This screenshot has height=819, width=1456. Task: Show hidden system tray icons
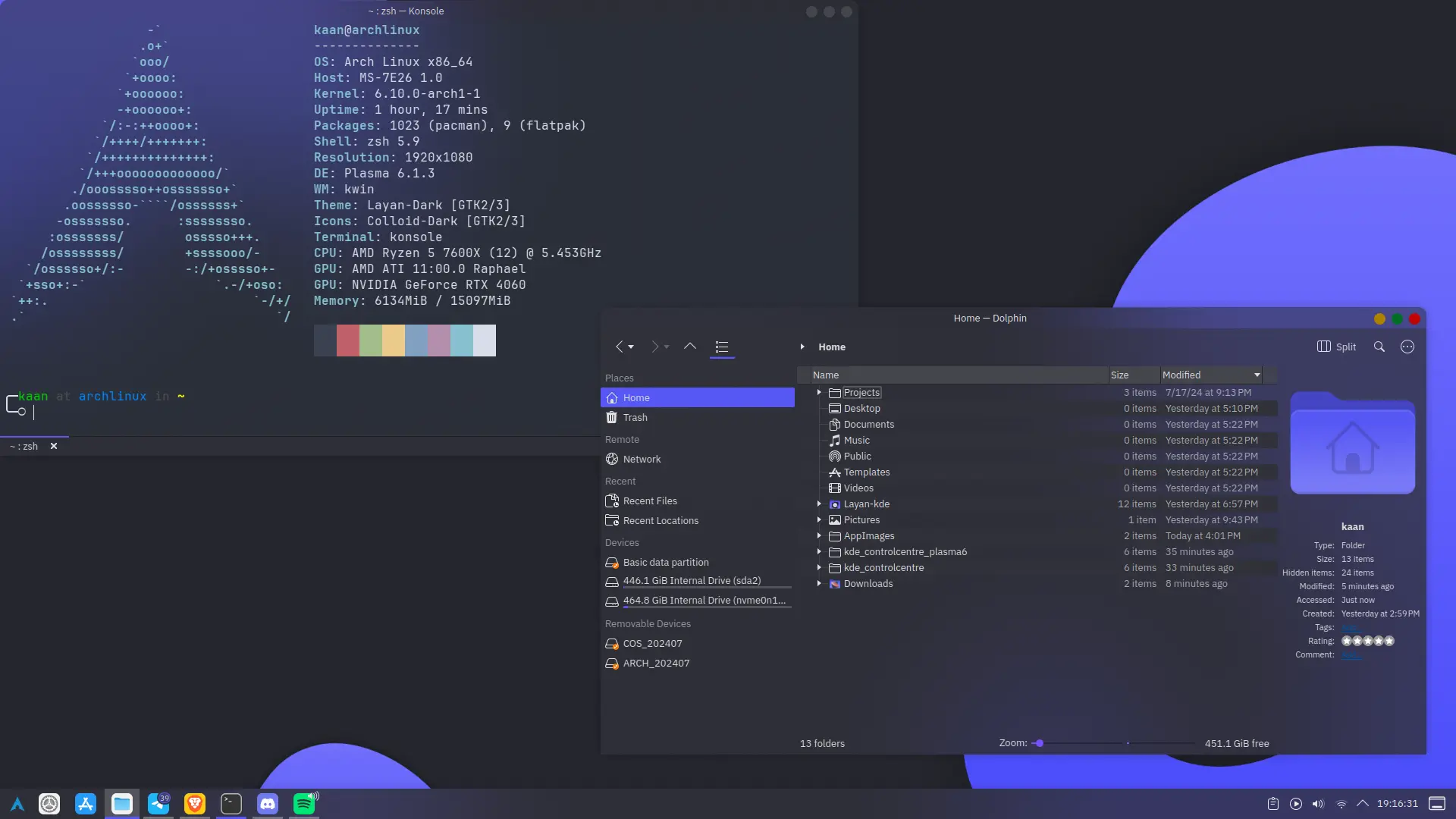coord(1363,803)
